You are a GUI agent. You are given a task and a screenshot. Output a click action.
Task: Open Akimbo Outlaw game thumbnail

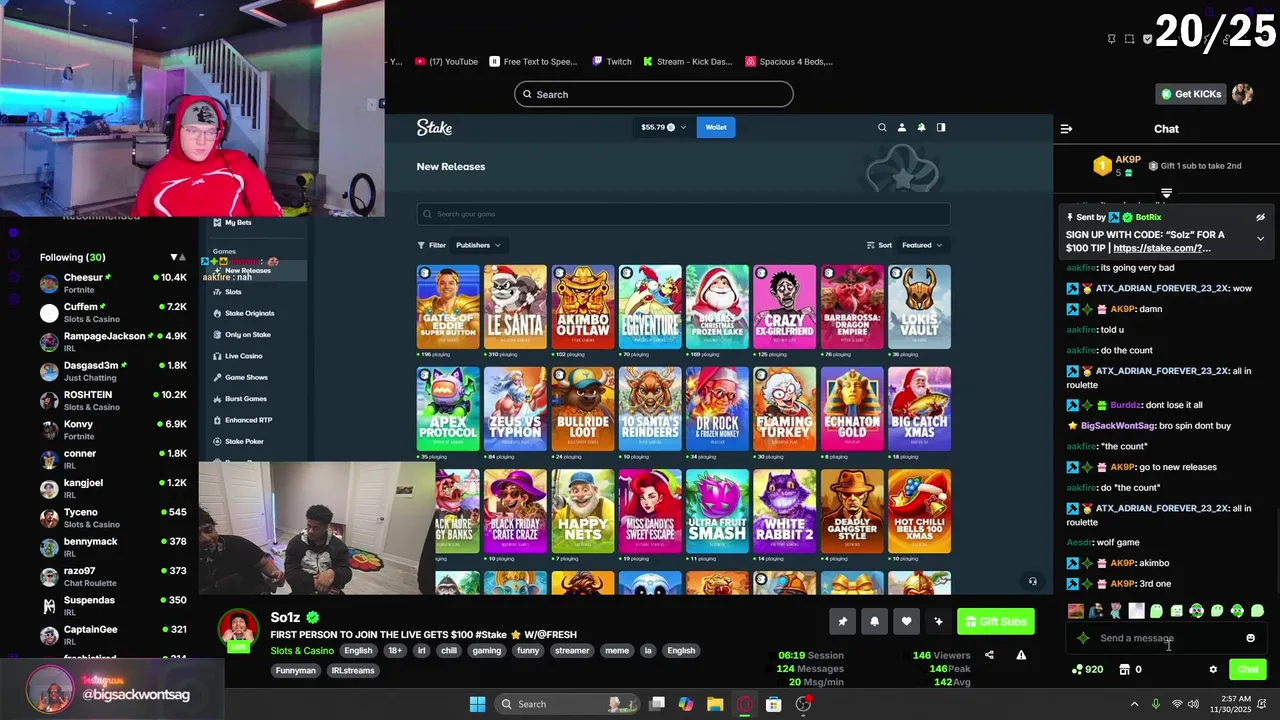583,307
